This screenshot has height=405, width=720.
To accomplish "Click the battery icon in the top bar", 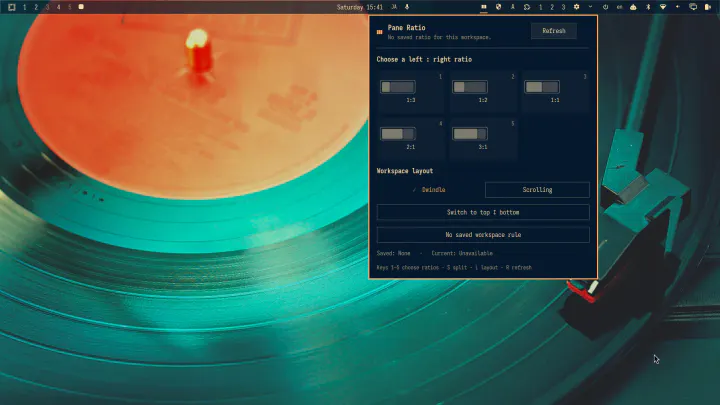I will coord(708,7).
